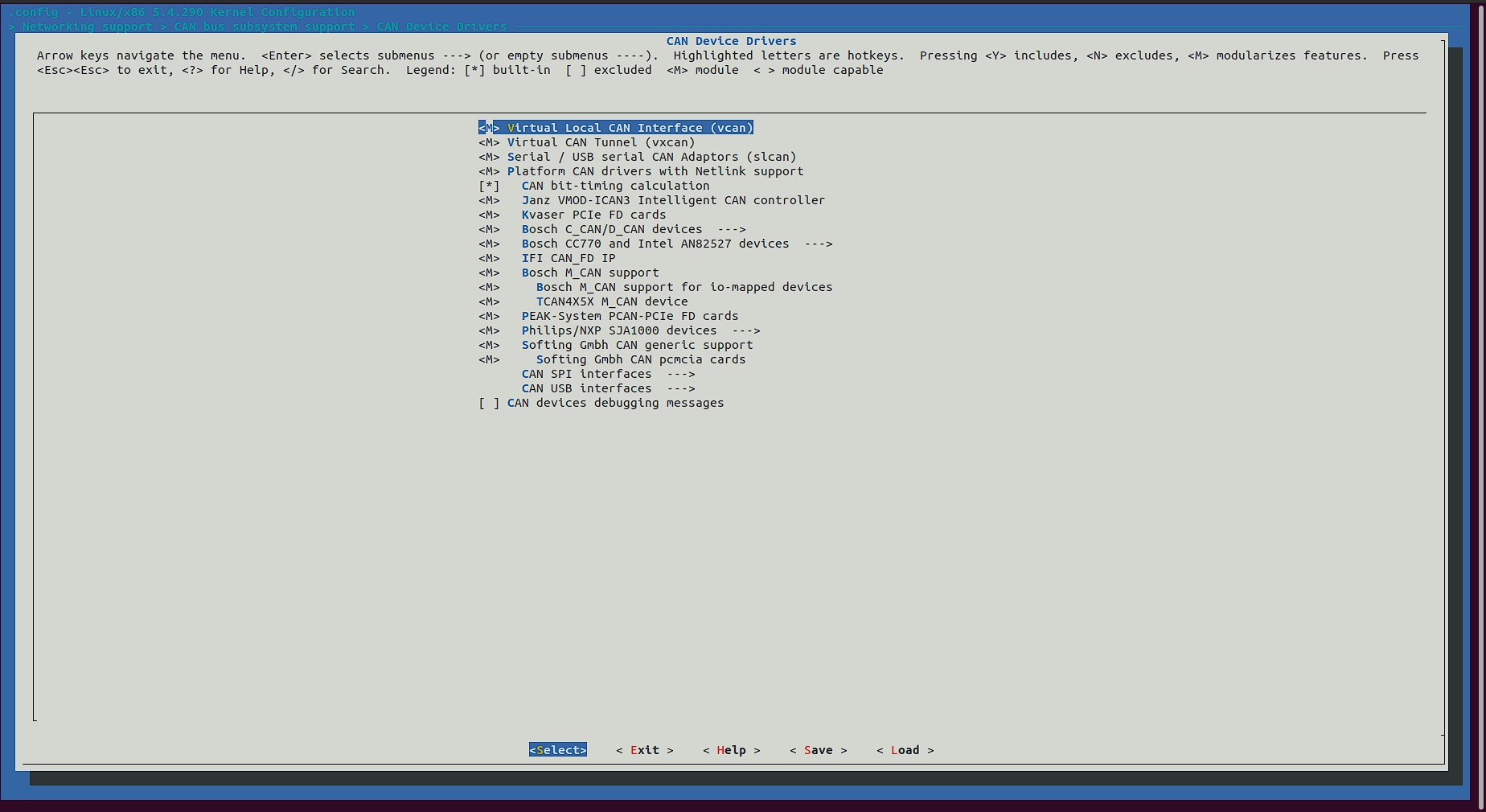Toggle Virtual CAN Tunnel (vxcan) module
The width and height of the screenshot is (1486, 812).
587,141
